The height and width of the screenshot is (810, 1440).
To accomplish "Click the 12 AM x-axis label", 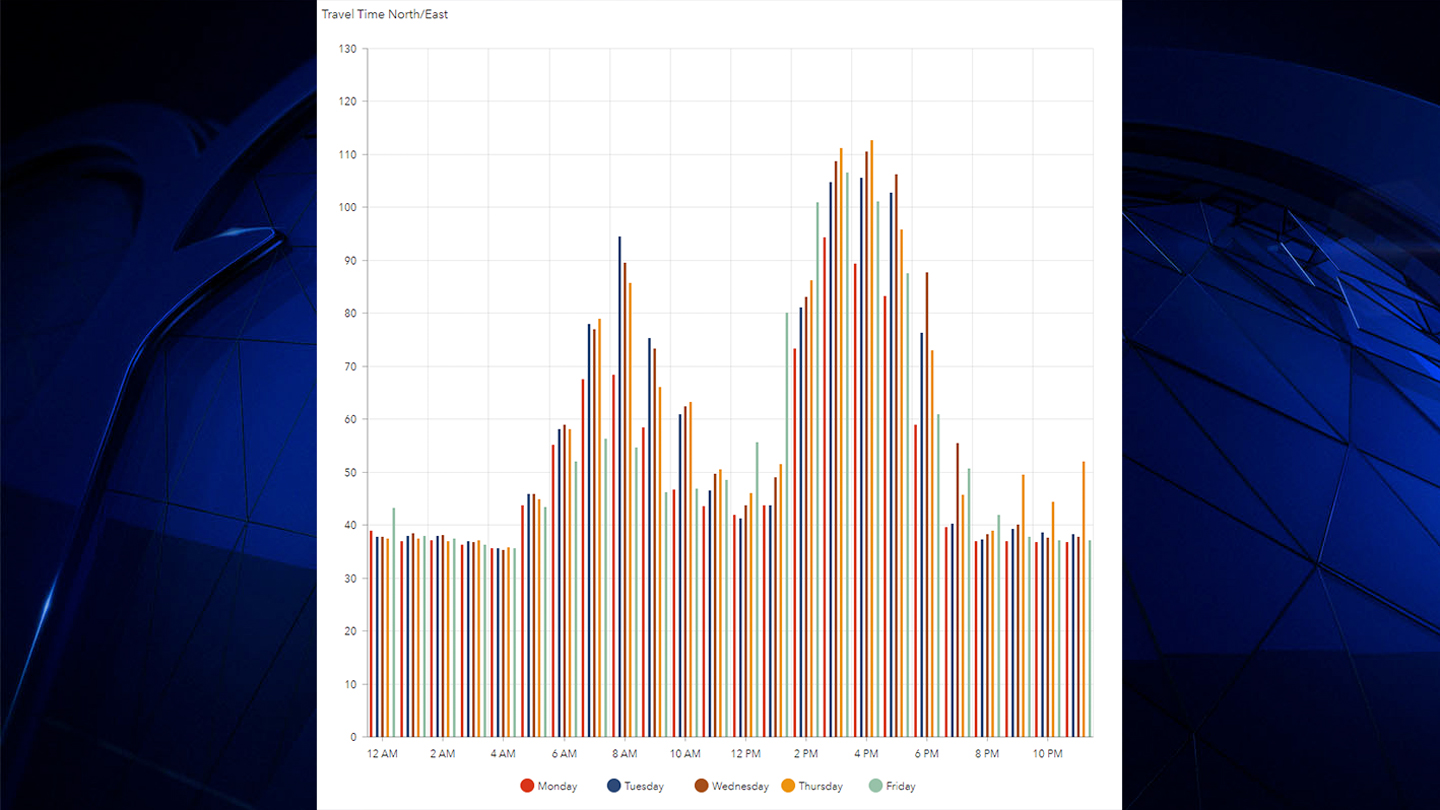I will (x=382, y=753).
